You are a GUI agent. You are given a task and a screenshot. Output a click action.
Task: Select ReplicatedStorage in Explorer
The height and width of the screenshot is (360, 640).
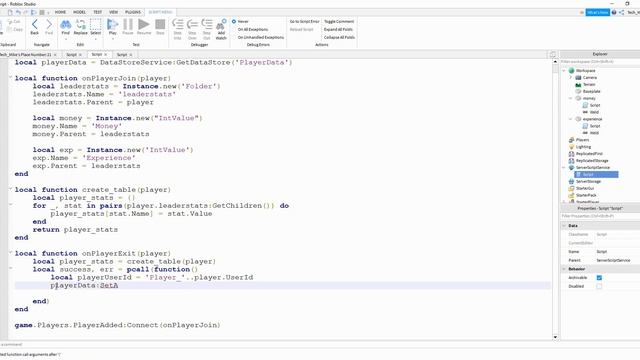coord(589,161)
